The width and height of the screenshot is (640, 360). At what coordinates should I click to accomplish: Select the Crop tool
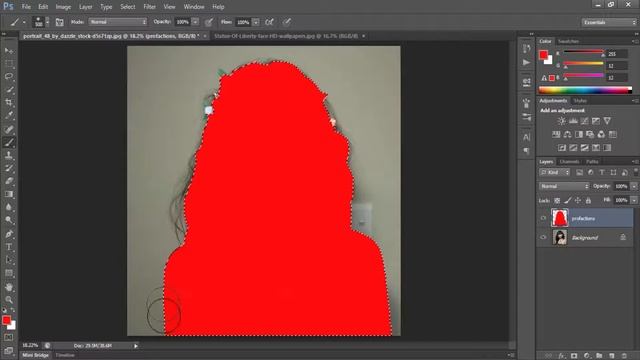click(x=9, y=102)
